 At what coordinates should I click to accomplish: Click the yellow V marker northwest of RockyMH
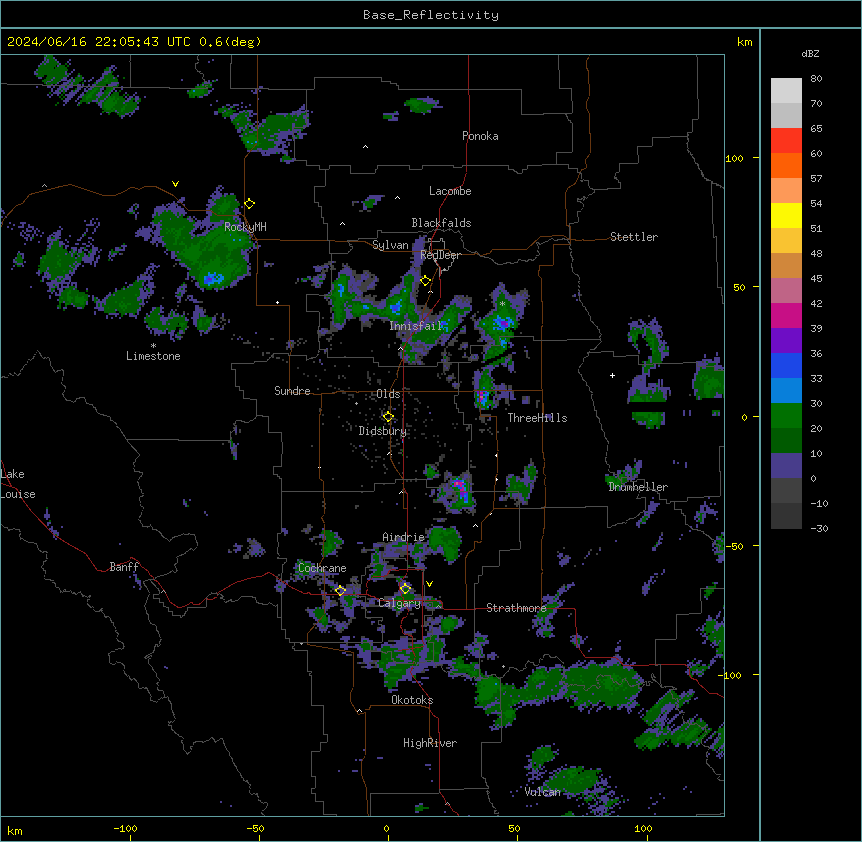tap(175, 184)
